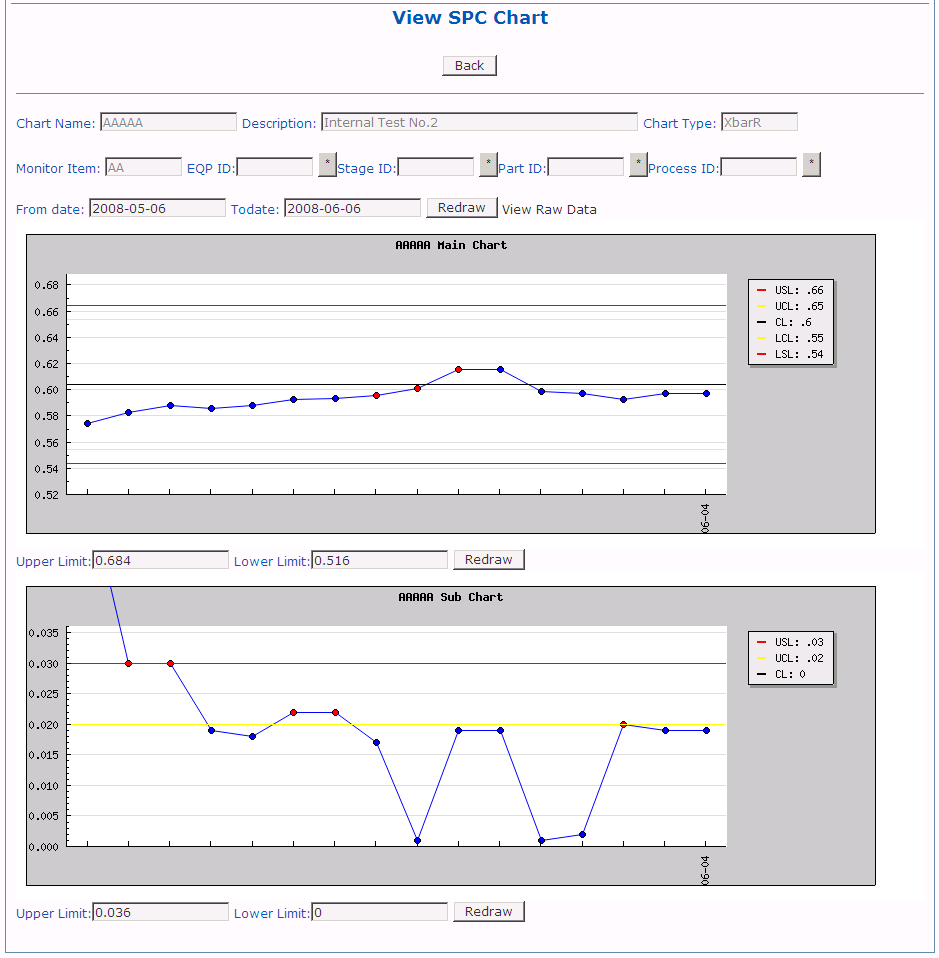
Task: Focus the empty Part ID input
Action: pos(586,167)
